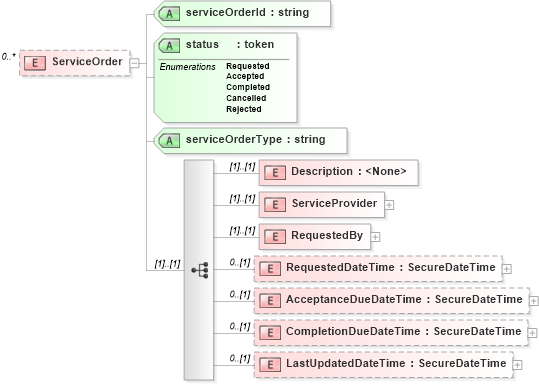The width and height of the screenshot is (539, 385).
Task: Select the status : token attribute
Action: coord(230,45)
